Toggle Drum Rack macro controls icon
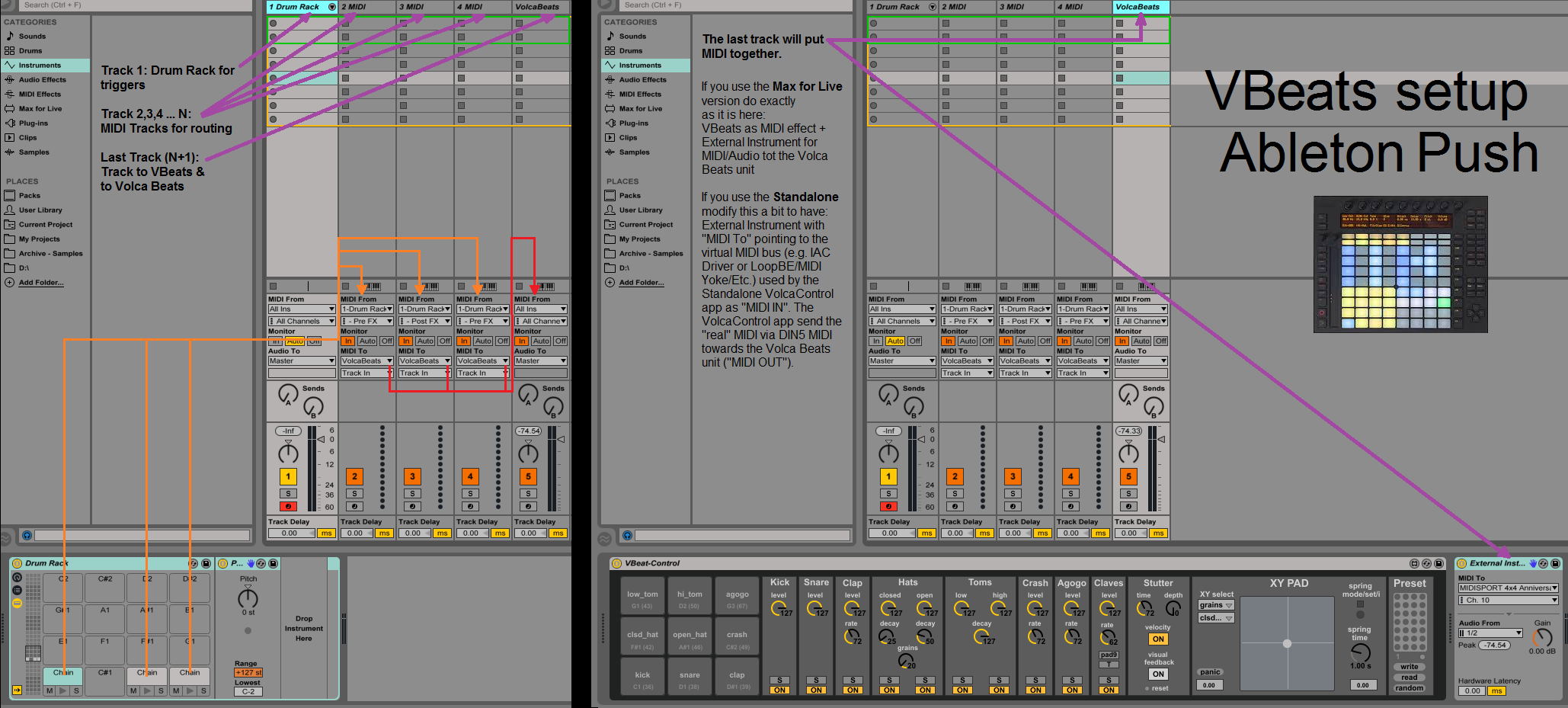 [x=17, y=577]
